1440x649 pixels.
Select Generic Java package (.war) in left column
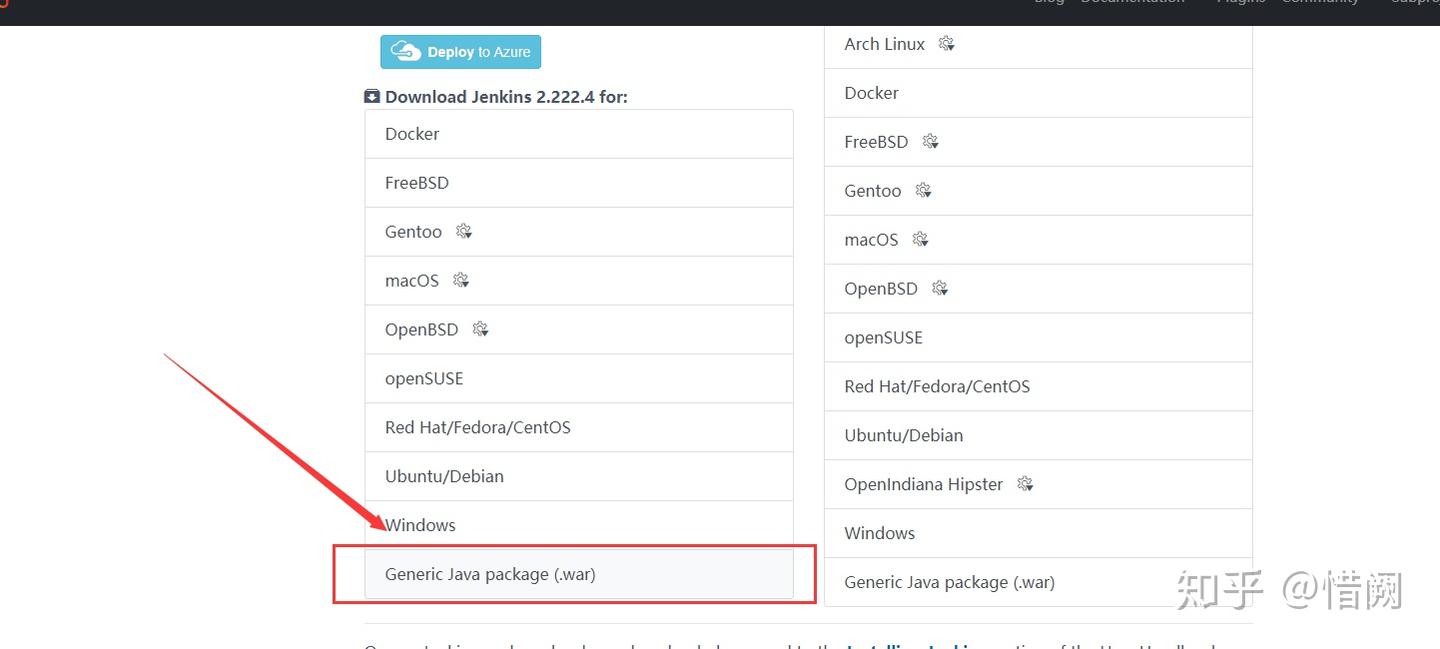490,574
